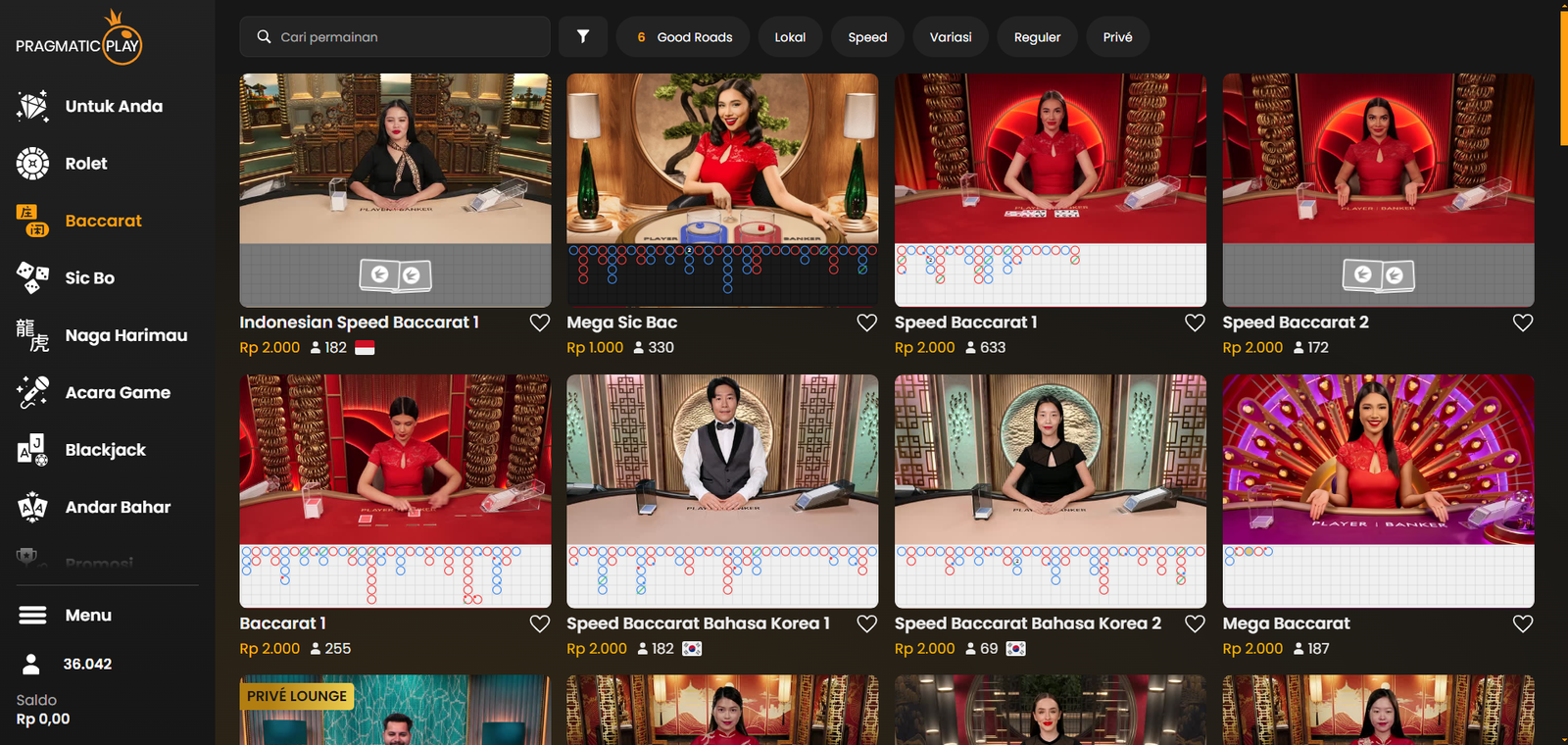Select the Speed filter tab
The height and width of the screenshot is (745, 1568).
pos(867,37)
